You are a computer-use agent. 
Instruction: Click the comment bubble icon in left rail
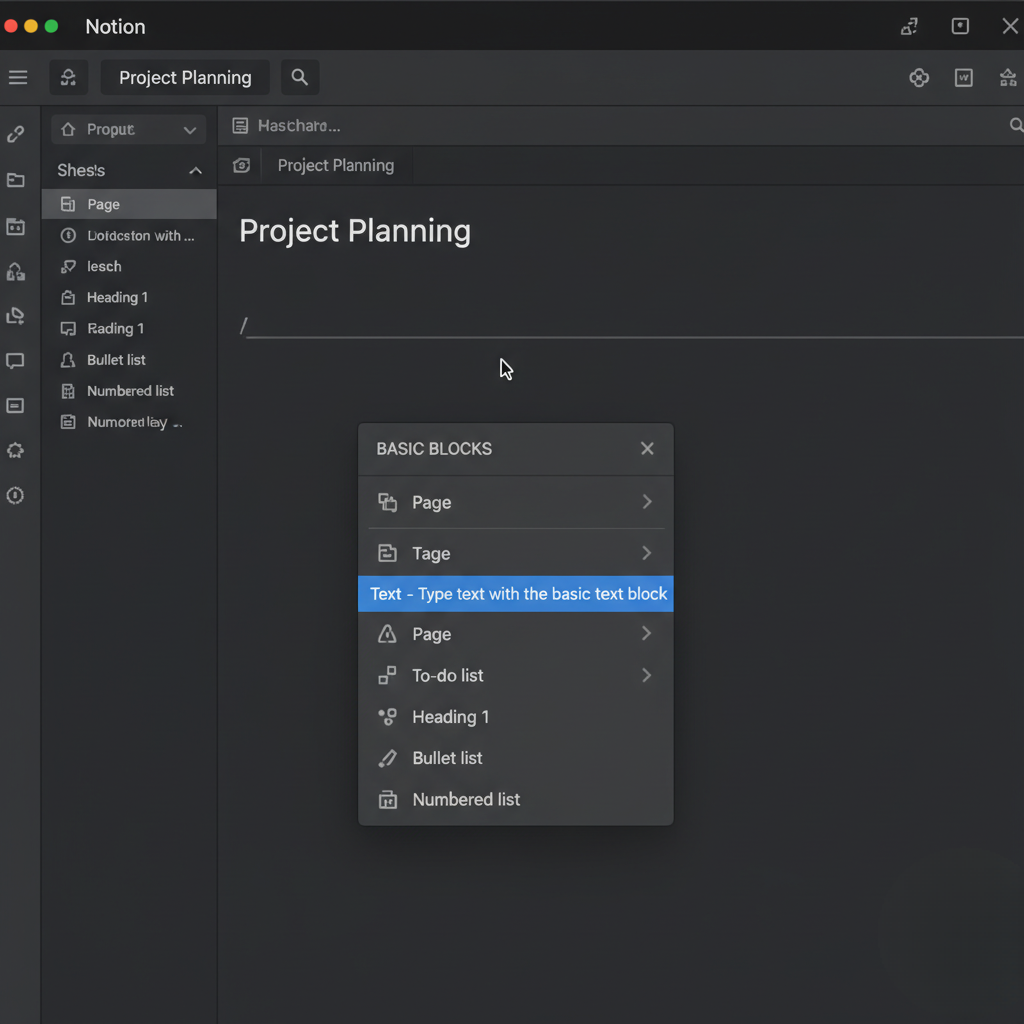click(16, 361)
